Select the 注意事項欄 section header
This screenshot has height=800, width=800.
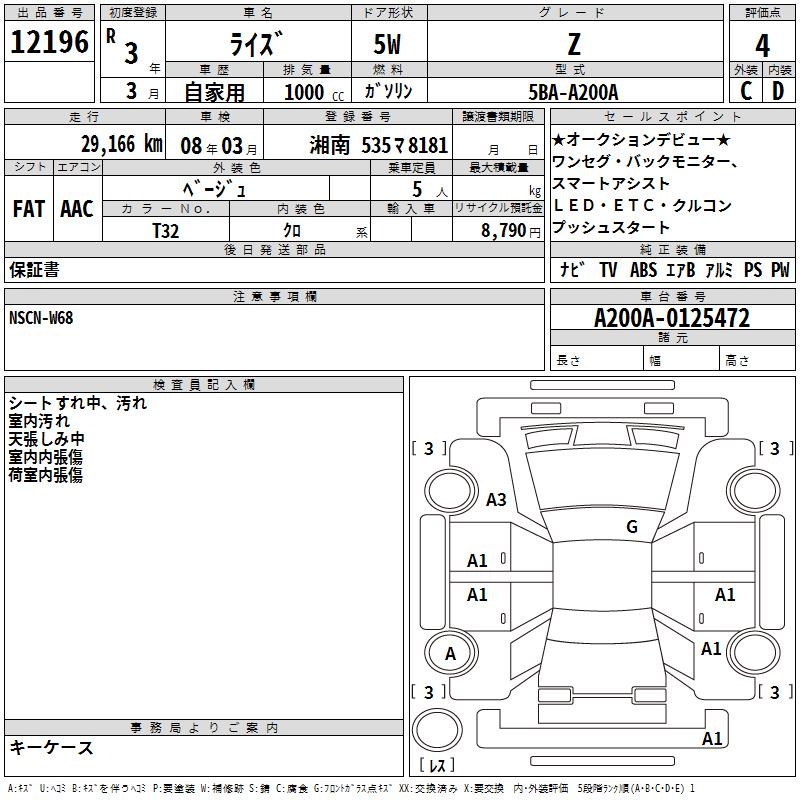coord(275,296)
